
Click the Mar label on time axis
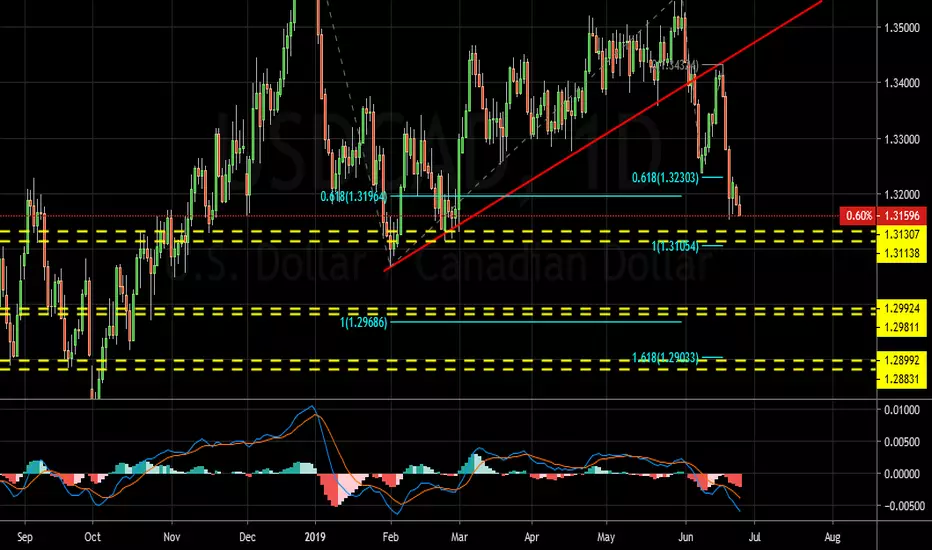(x=459, y=537)
